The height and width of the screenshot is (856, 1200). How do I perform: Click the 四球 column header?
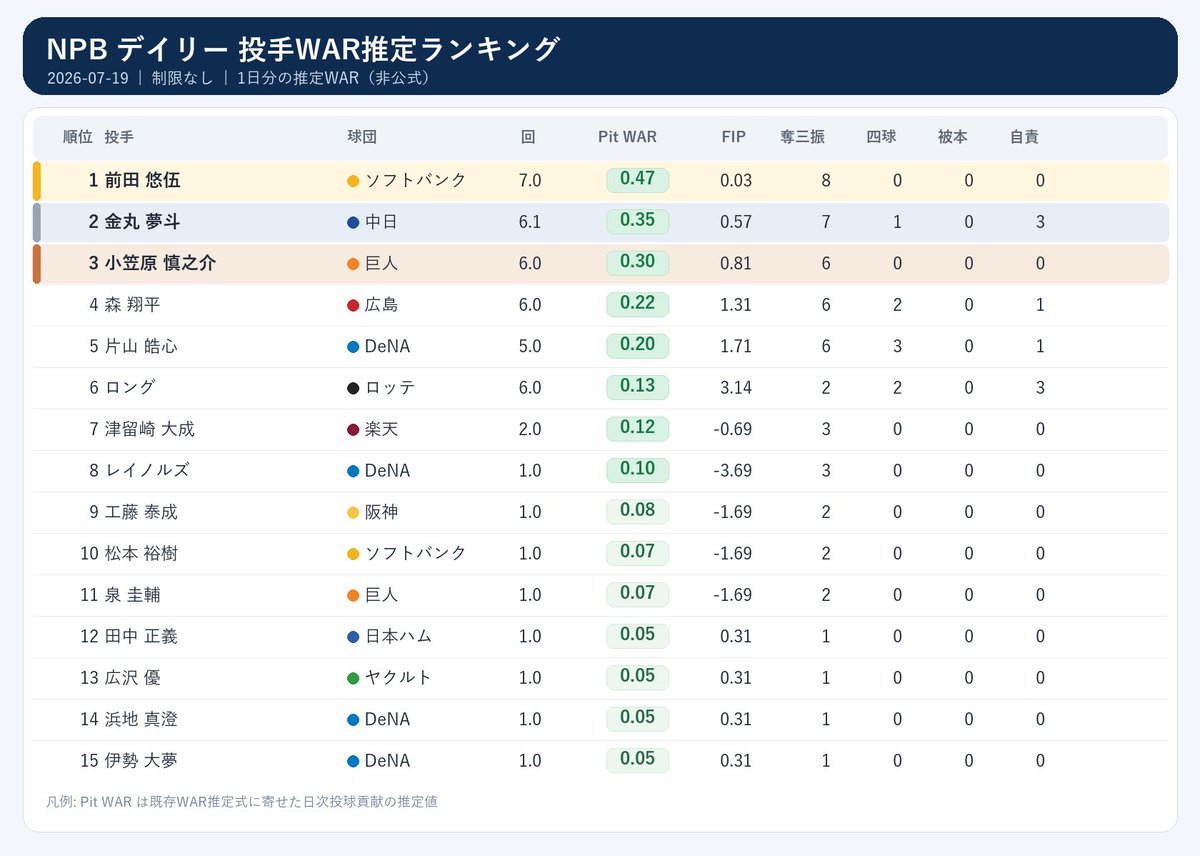click(881, 137)
